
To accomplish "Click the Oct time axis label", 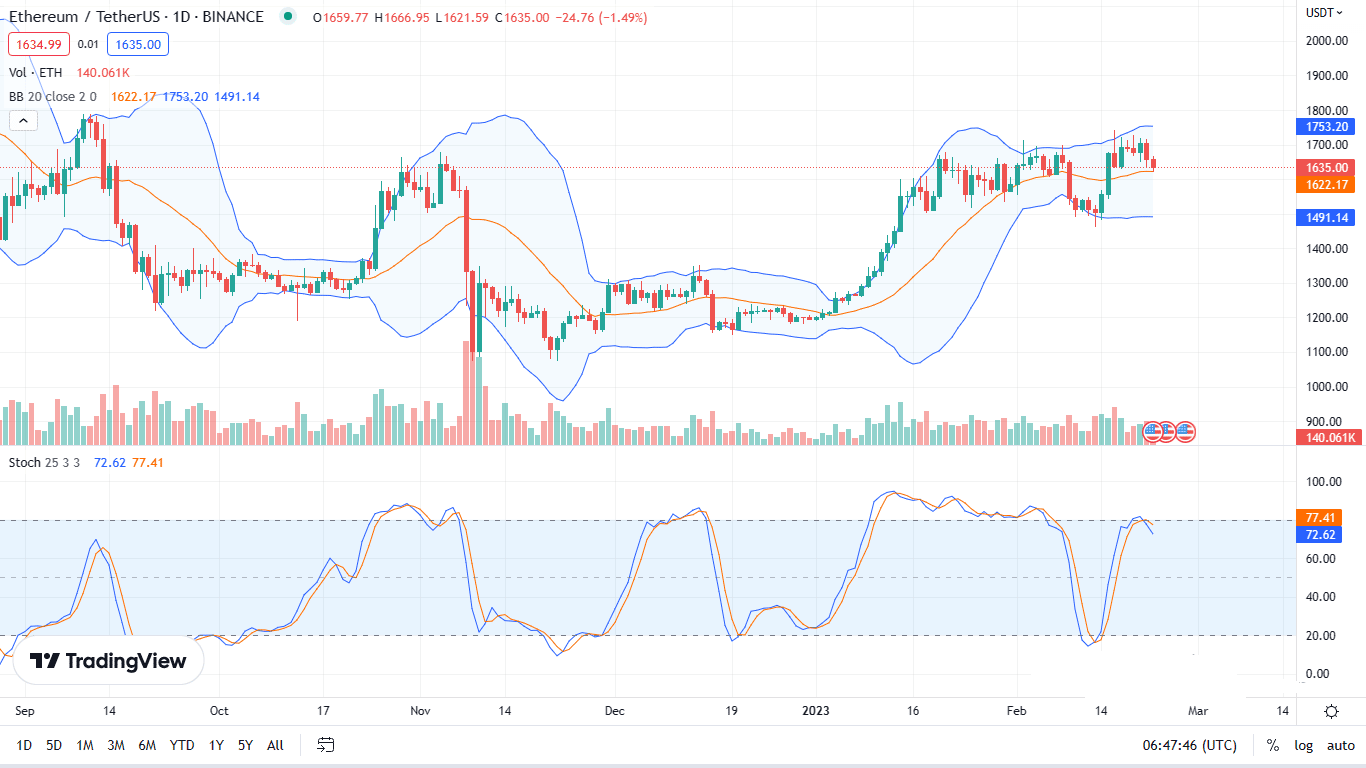I will pyautogui.click(x=219, y=711).
